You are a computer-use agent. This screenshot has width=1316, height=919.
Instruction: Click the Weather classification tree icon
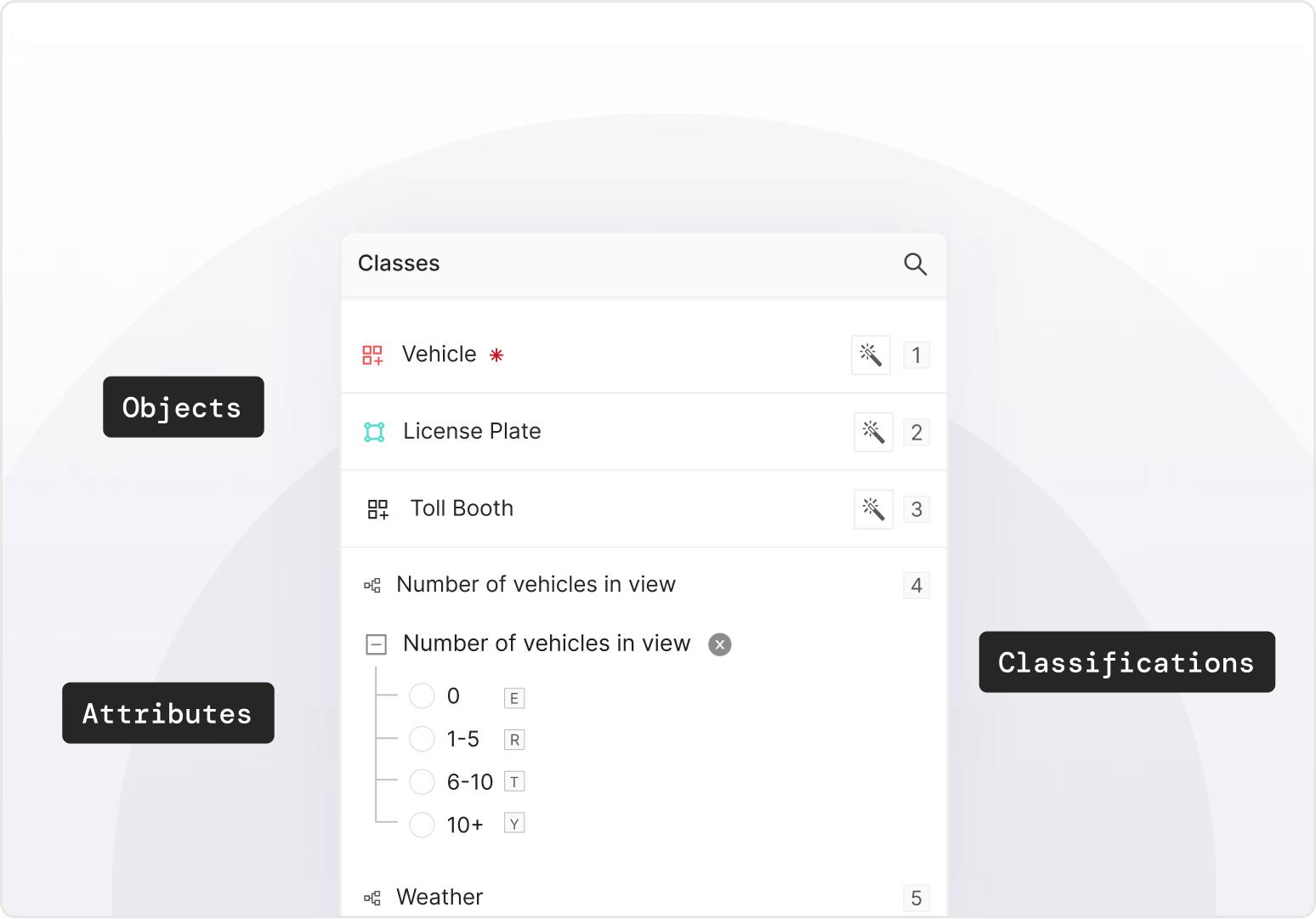372,898
